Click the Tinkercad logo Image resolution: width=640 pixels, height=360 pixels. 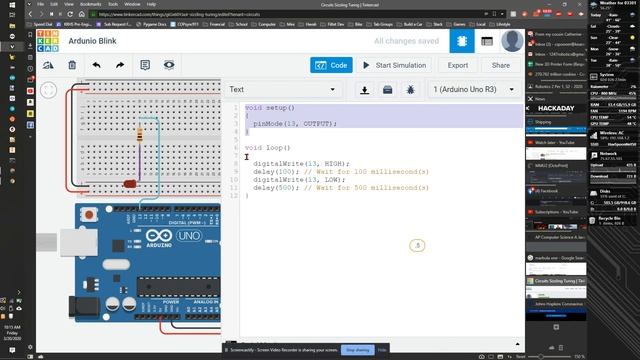[x=48, y=41]
